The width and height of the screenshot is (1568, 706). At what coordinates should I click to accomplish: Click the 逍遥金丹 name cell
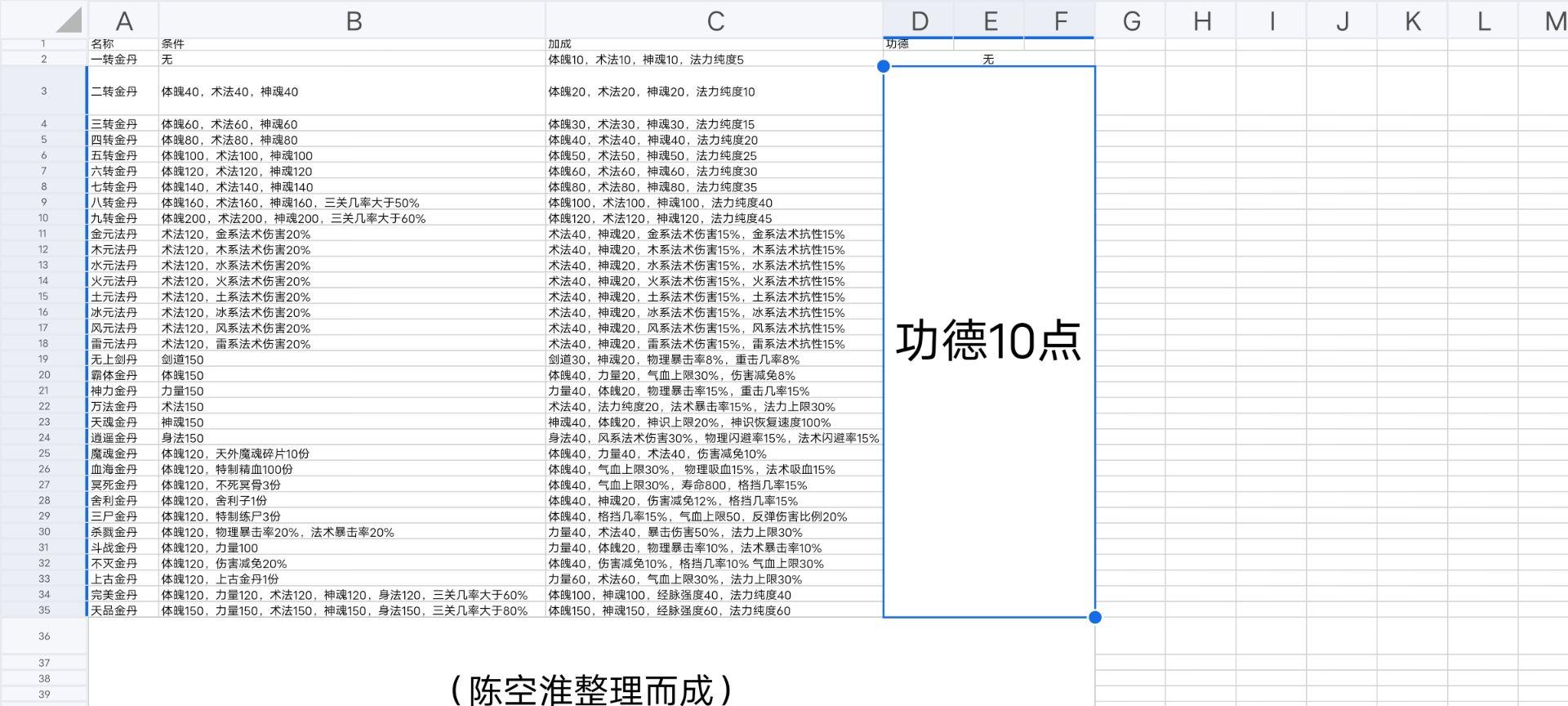(x=114, y=438)
